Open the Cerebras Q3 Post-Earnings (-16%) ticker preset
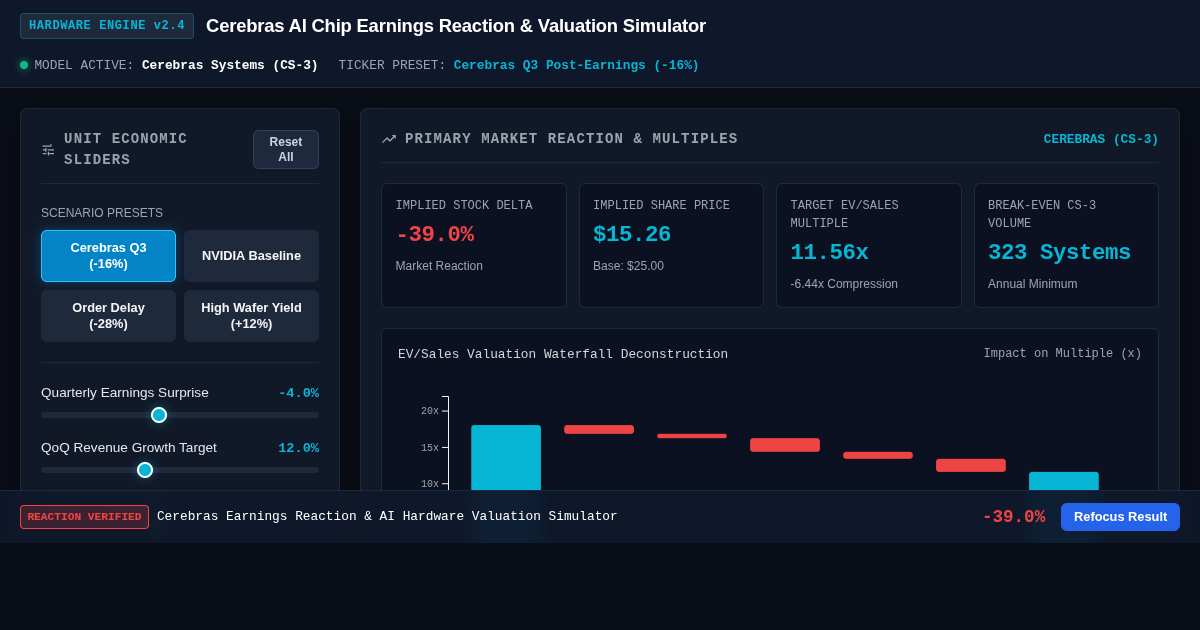 [576, 65]
